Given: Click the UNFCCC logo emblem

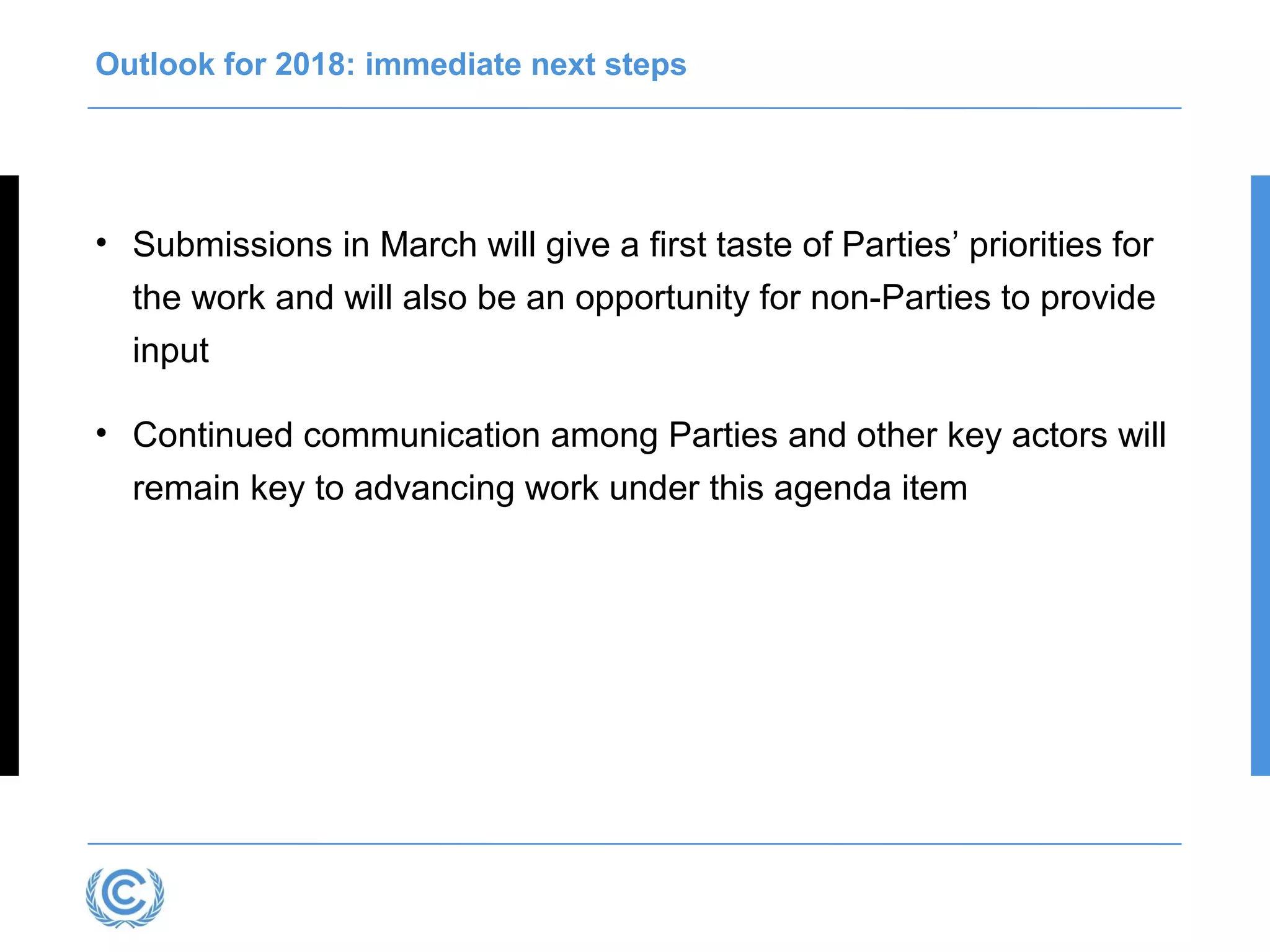Looking at the screenshot, I should [125, 897].
